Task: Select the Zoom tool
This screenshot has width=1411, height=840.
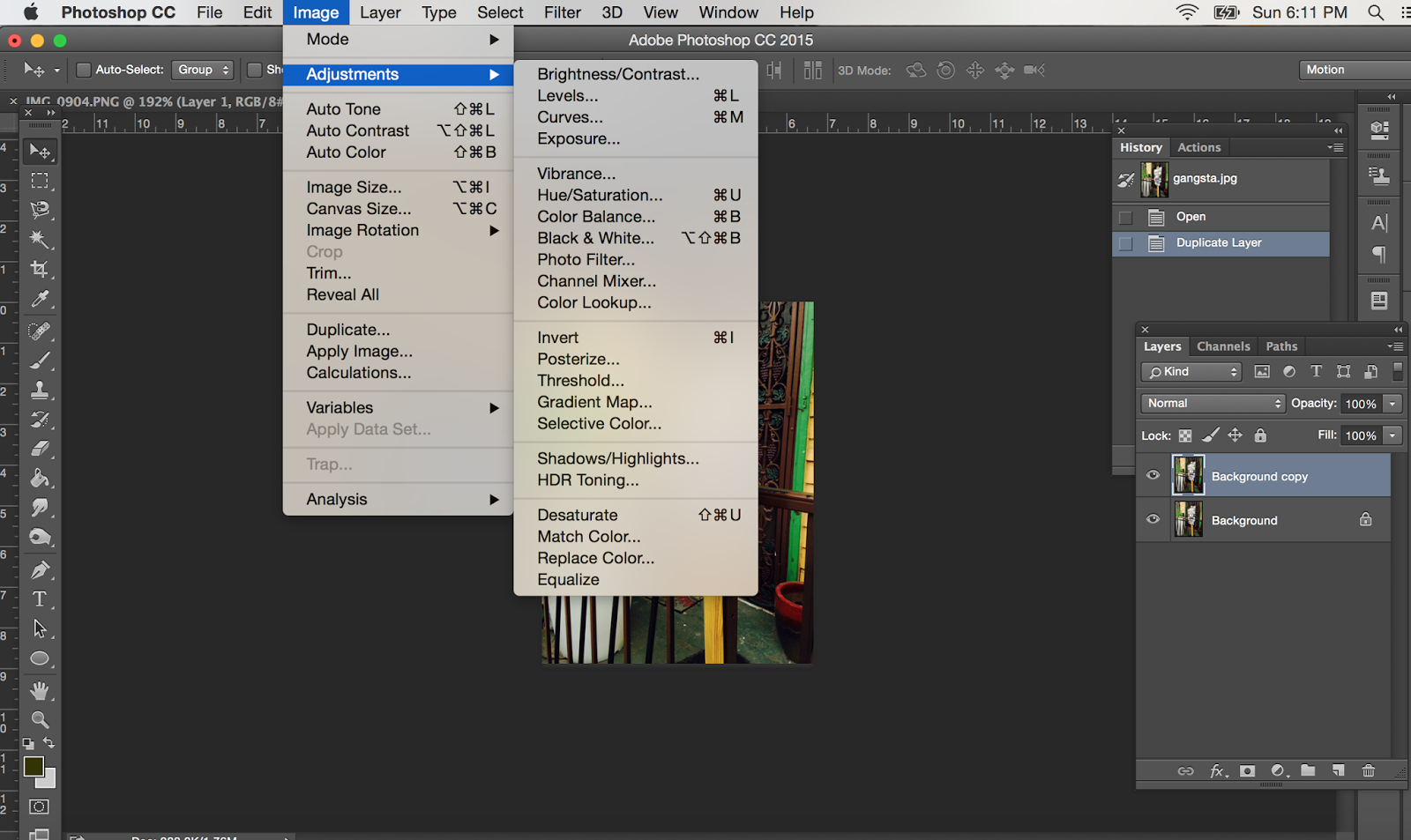Action: [40, 719]
